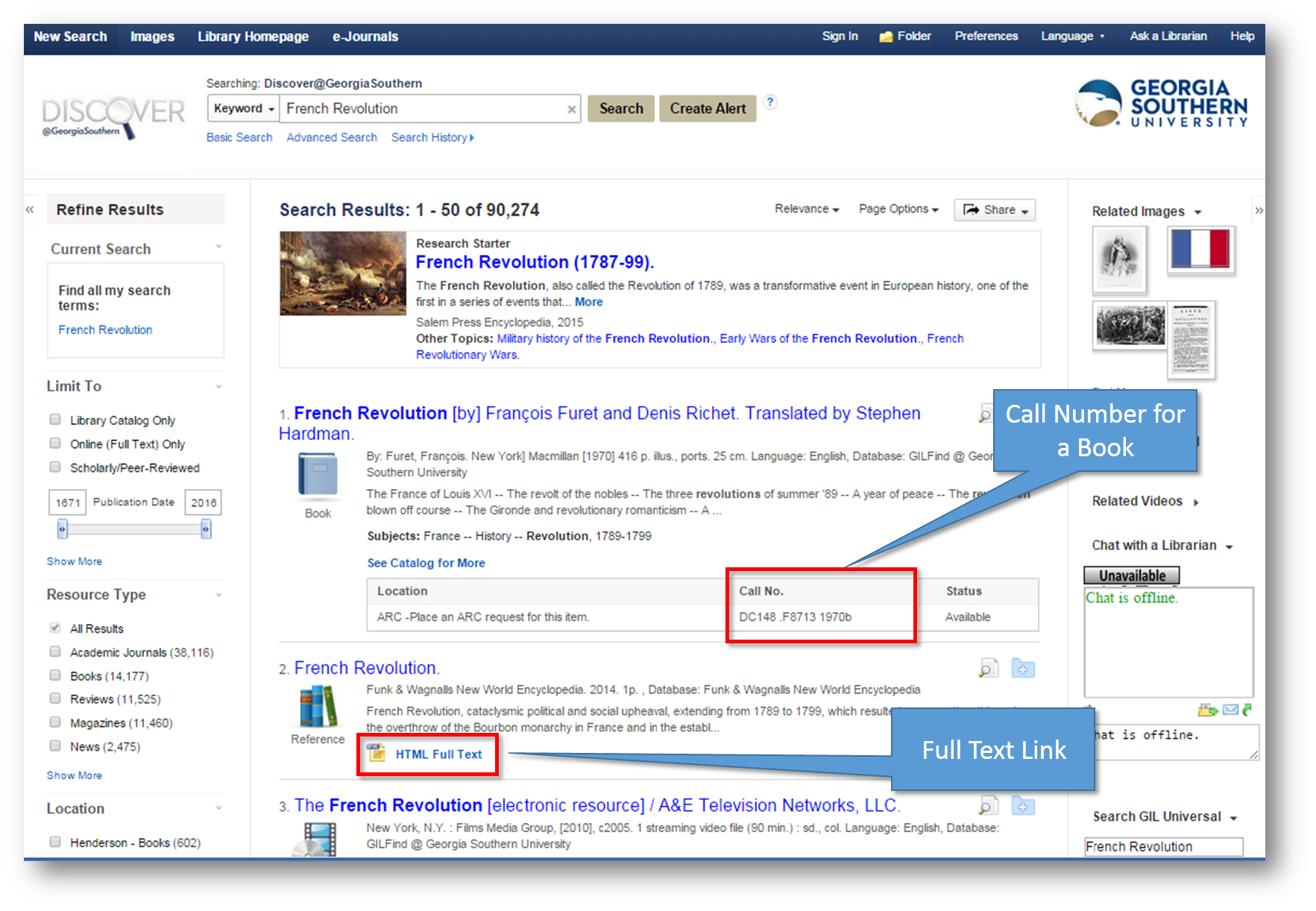This screenshot has width=1316, height=911.
Task: Click the Reference books icon for result 2
Action: (318, 706)
